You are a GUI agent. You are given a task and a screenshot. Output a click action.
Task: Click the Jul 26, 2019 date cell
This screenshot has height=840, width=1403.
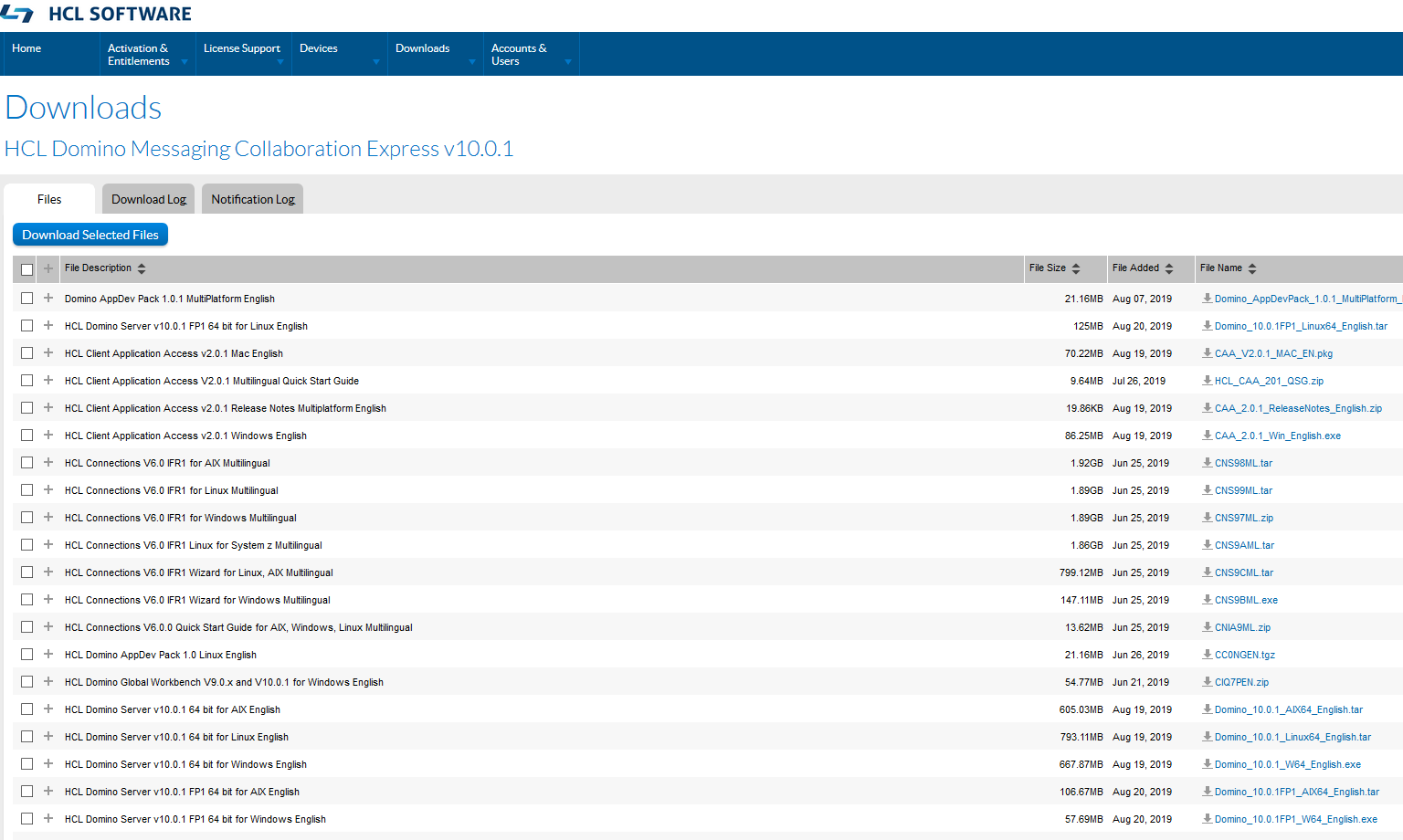pos(1139,381)
